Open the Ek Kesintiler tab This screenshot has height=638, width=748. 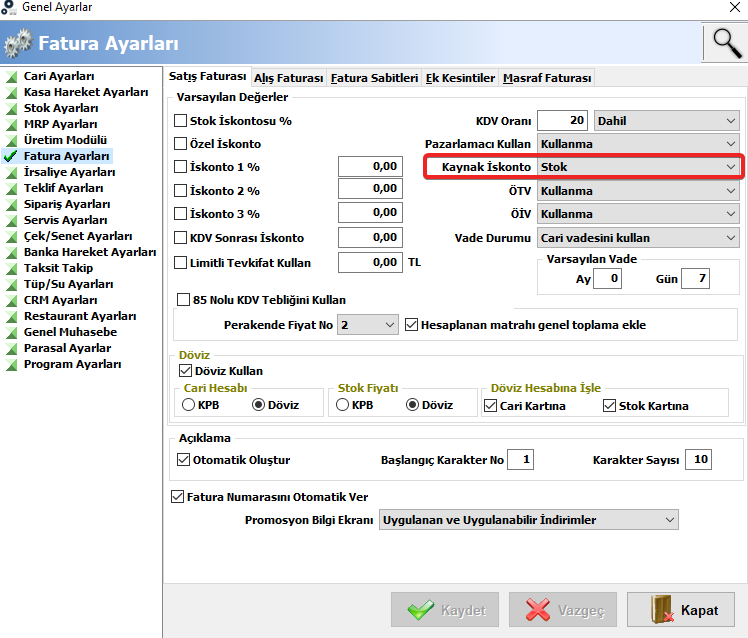click(460, 78)
